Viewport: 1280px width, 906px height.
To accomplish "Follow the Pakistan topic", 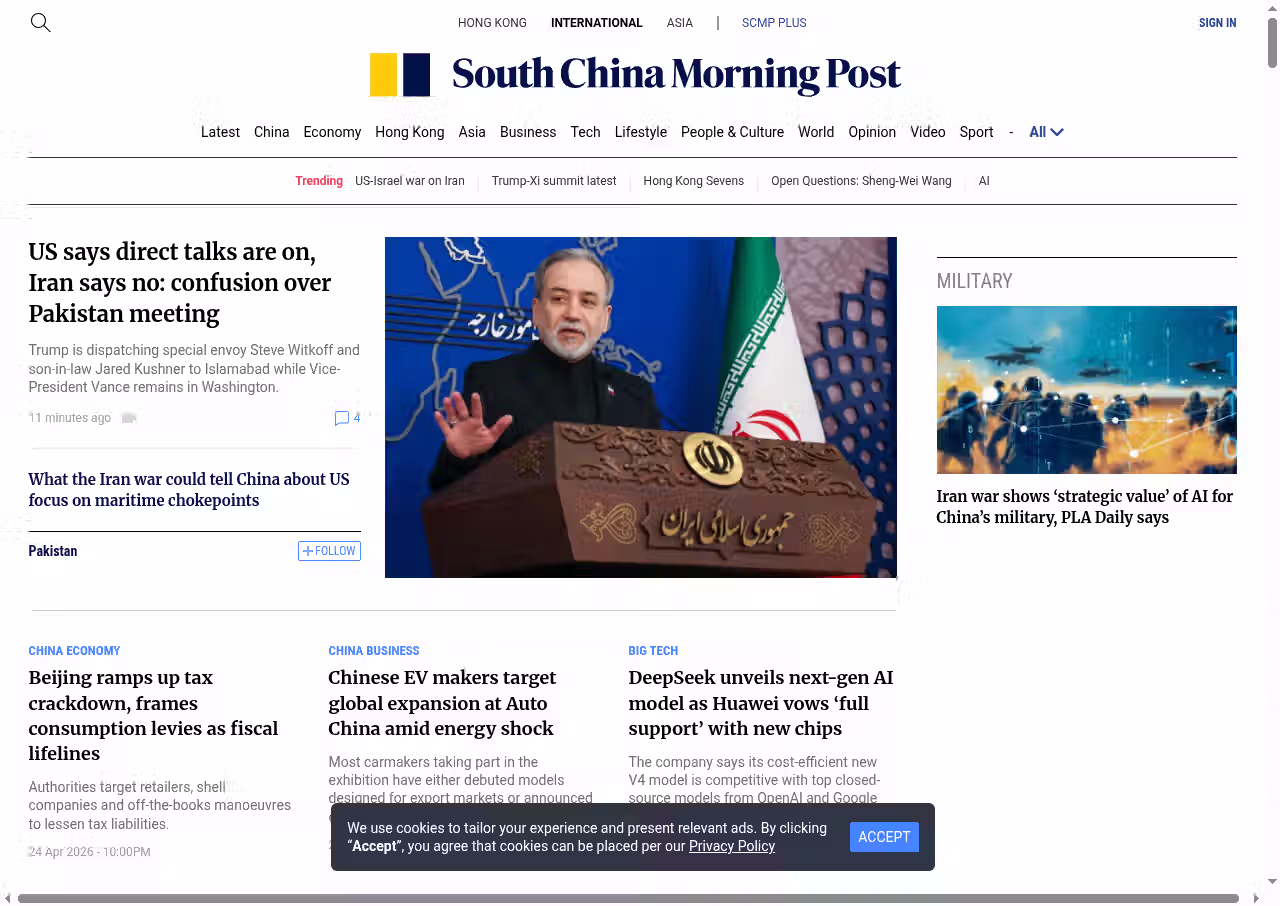I will 329,551.
